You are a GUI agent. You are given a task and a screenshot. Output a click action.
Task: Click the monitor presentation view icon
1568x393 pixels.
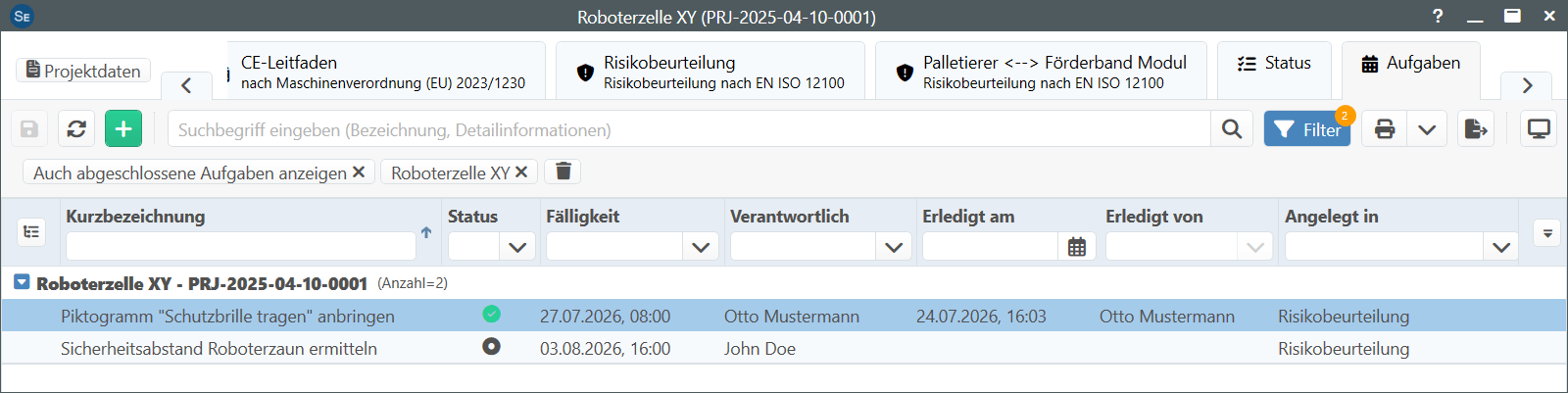tap(1539, 128)
